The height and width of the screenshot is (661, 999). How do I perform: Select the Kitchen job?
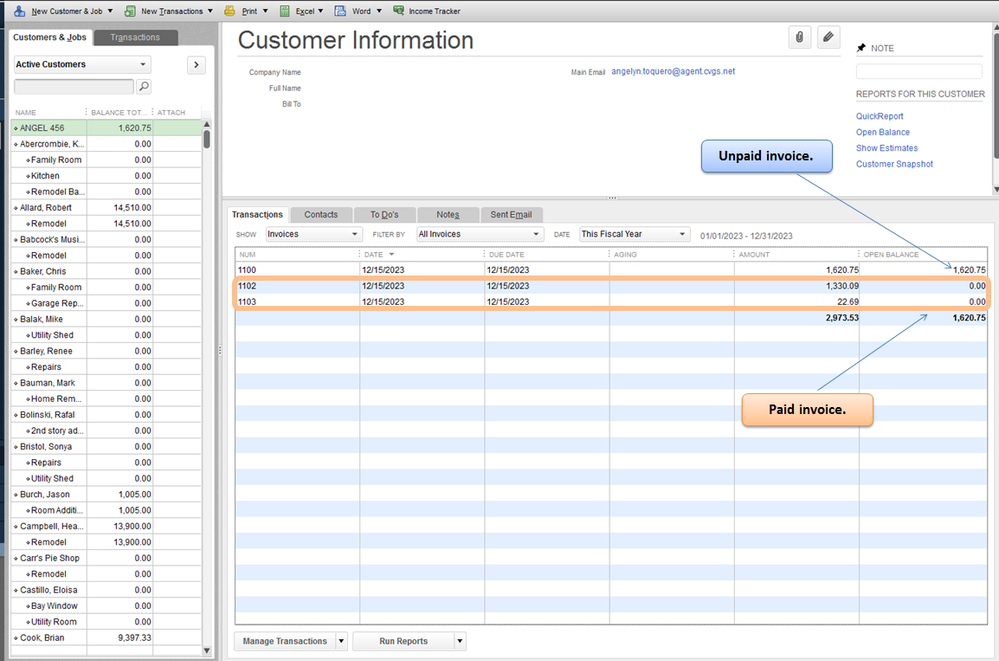[x=106, y=175]
